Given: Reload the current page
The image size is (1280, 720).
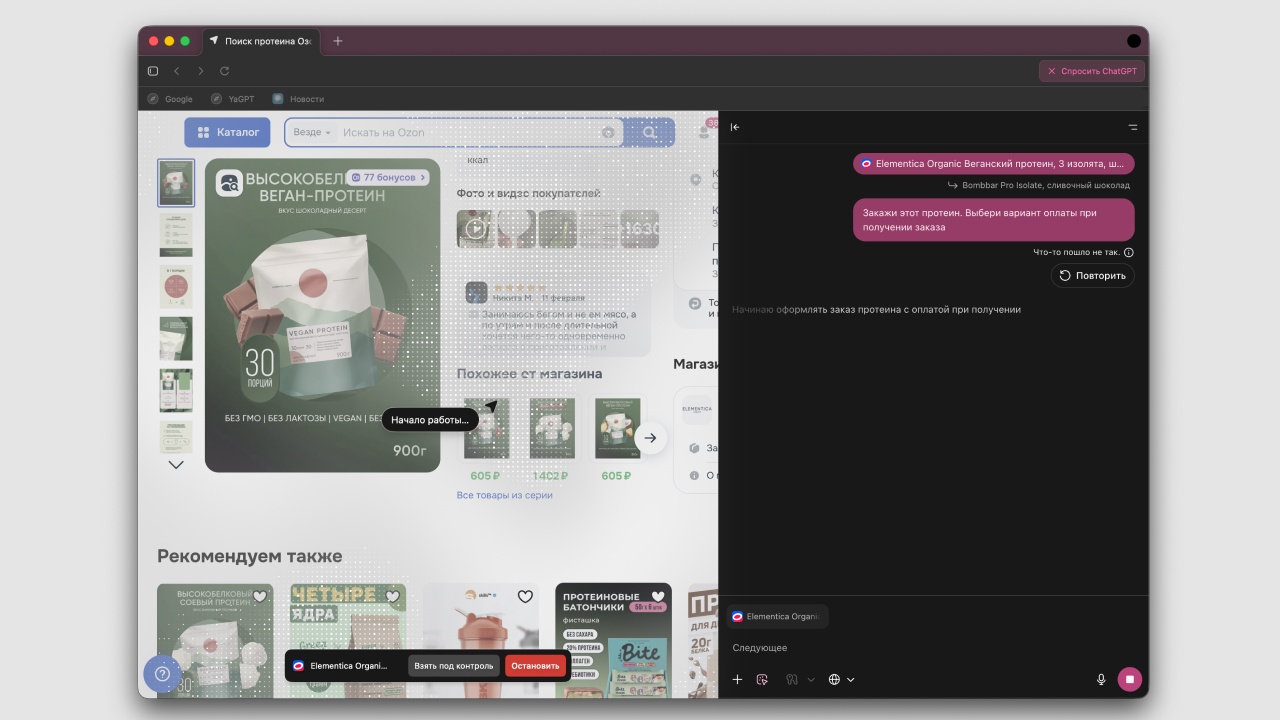Looking at the screenshot, I should tap(225, 71).
